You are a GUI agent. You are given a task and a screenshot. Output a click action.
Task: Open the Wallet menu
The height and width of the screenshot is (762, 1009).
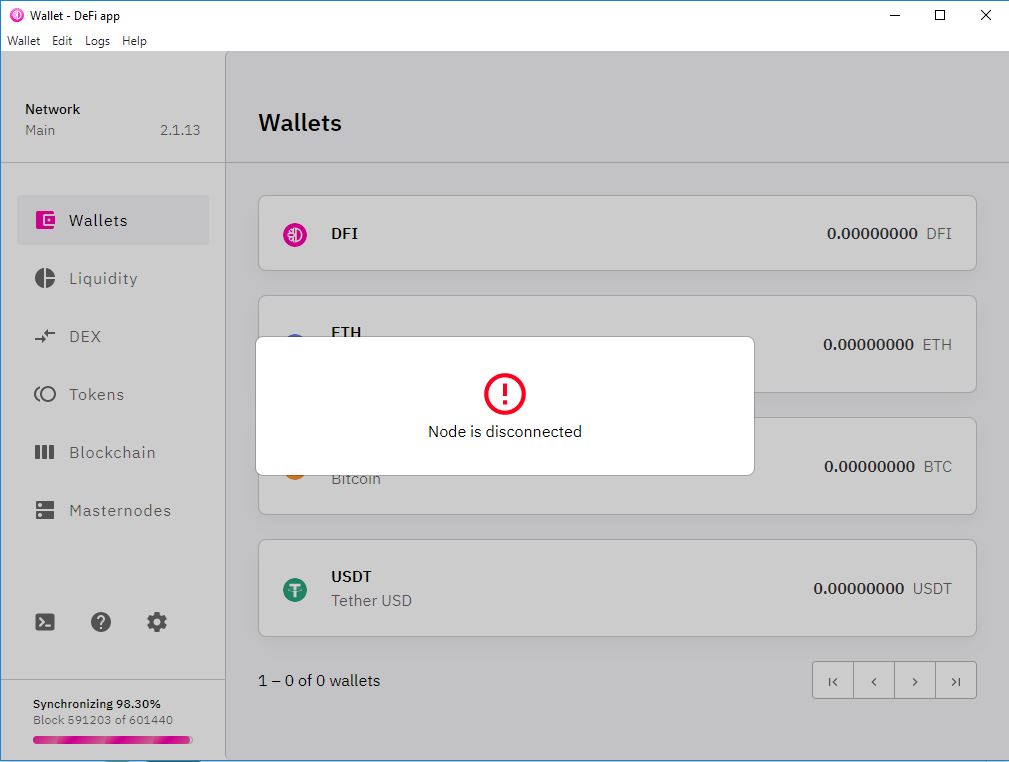point(23,41)
